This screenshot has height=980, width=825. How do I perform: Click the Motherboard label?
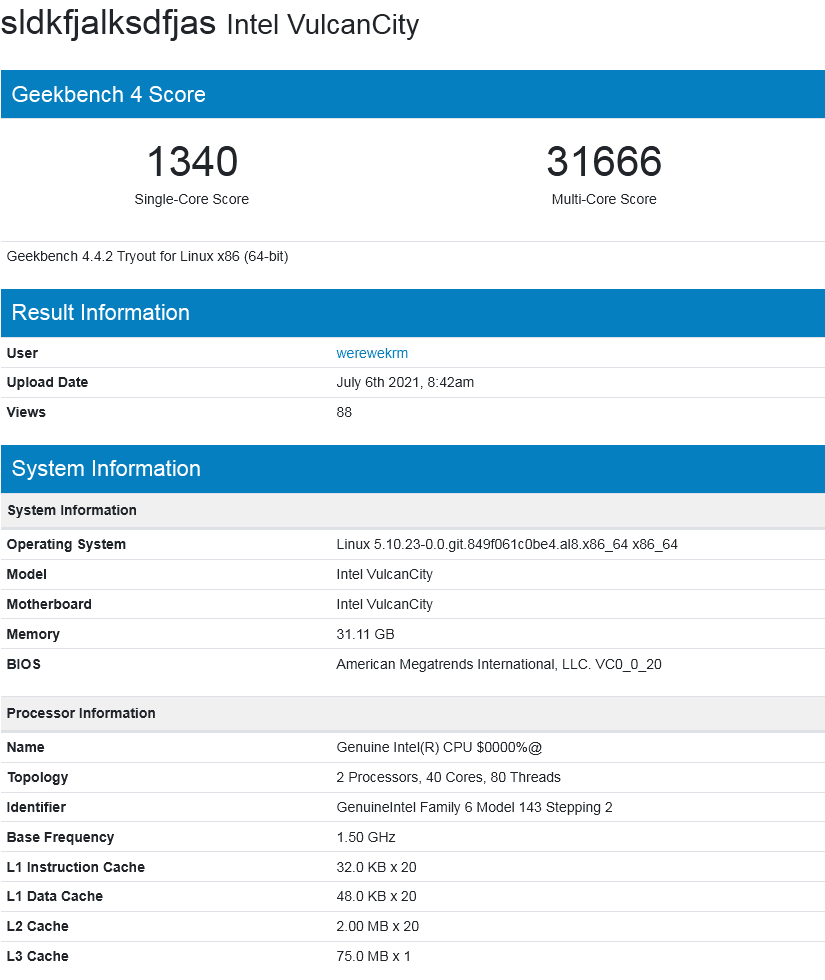click(x=49, y=604)
